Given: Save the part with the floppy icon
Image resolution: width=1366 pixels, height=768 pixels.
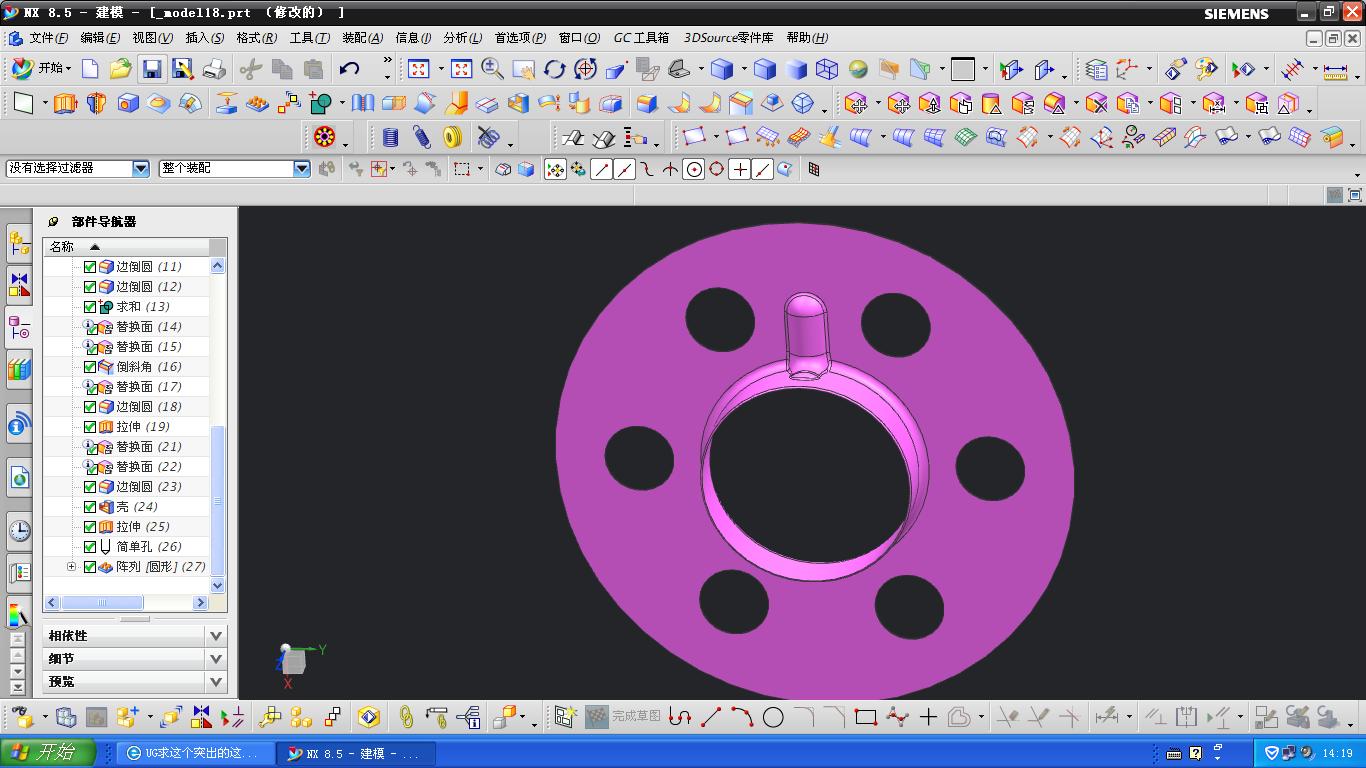Looking at the screenshot, I should pos(152,69).
